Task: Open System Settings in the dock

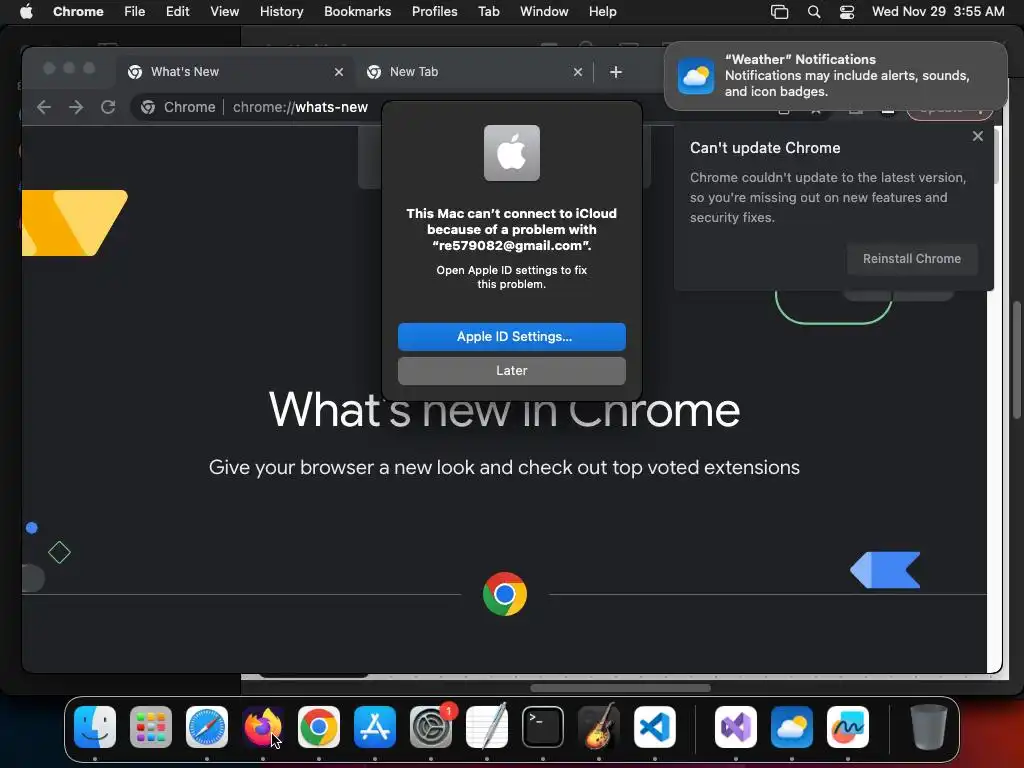Action: 431,727
